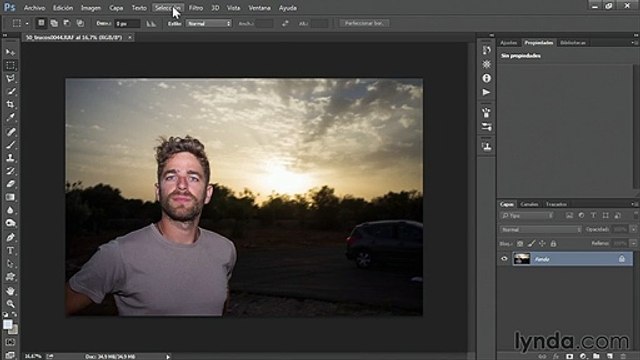Select the History Brush tool
Viewport: 640px width, 360px height.
point(10,171)
